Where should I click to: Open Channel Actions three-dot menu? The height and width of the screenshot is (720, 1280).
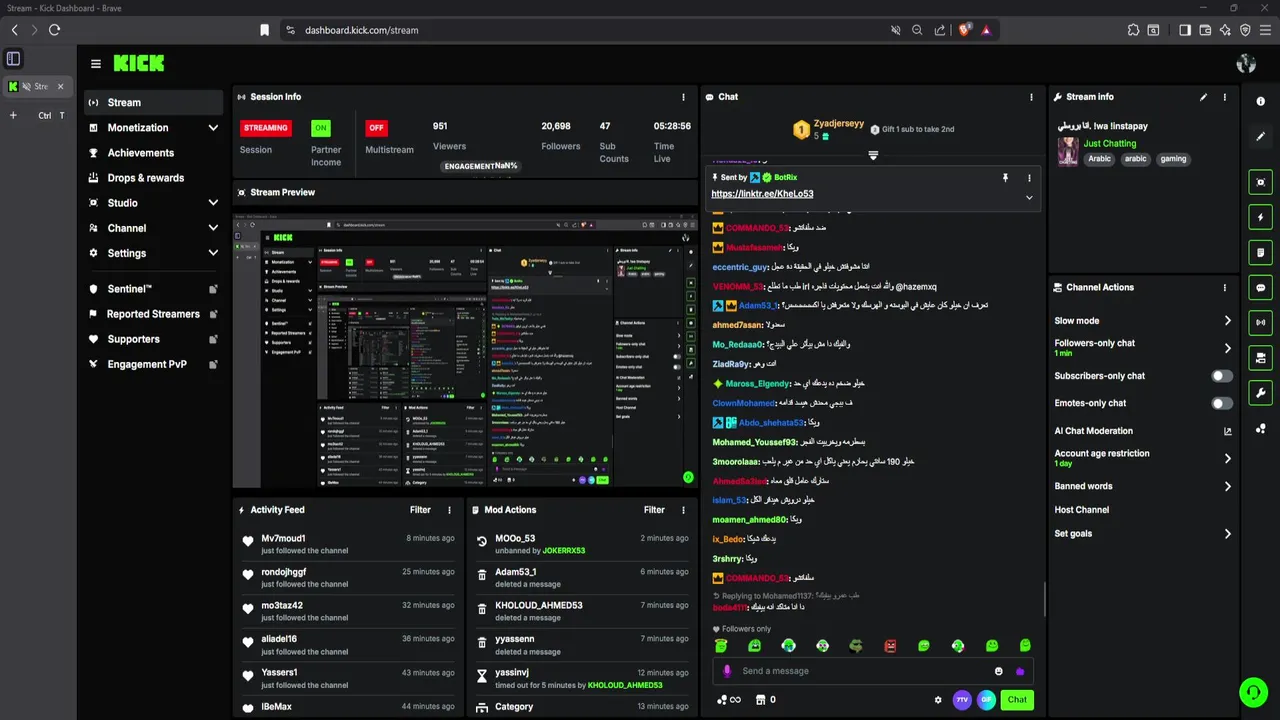[x=1225, y=287]
